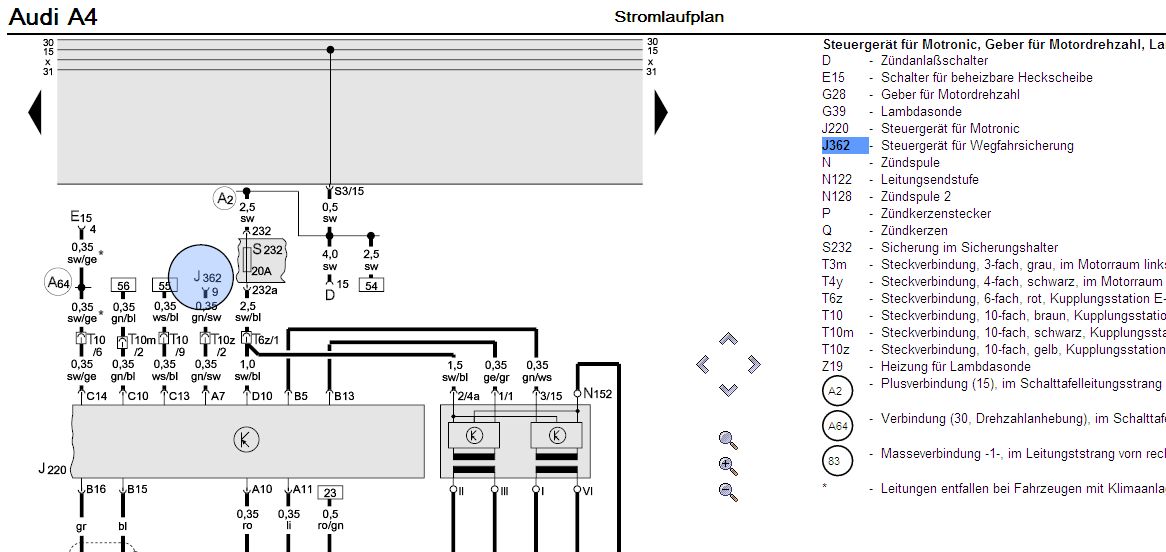Click the Stromlaufplan heading

point(669,16)
